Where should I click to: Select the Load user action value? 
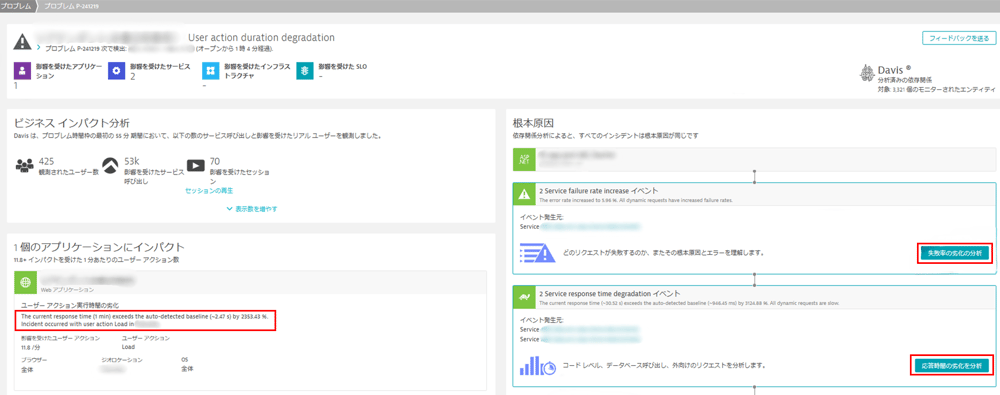[128, 348]
